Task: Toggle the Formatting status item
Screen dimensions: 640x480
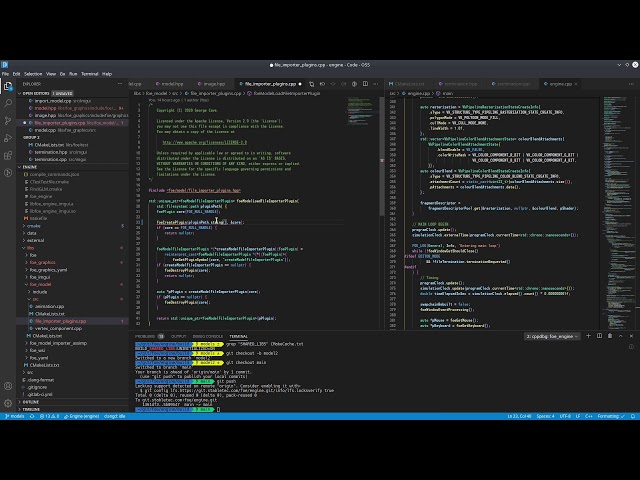Action: pos(611,416)
